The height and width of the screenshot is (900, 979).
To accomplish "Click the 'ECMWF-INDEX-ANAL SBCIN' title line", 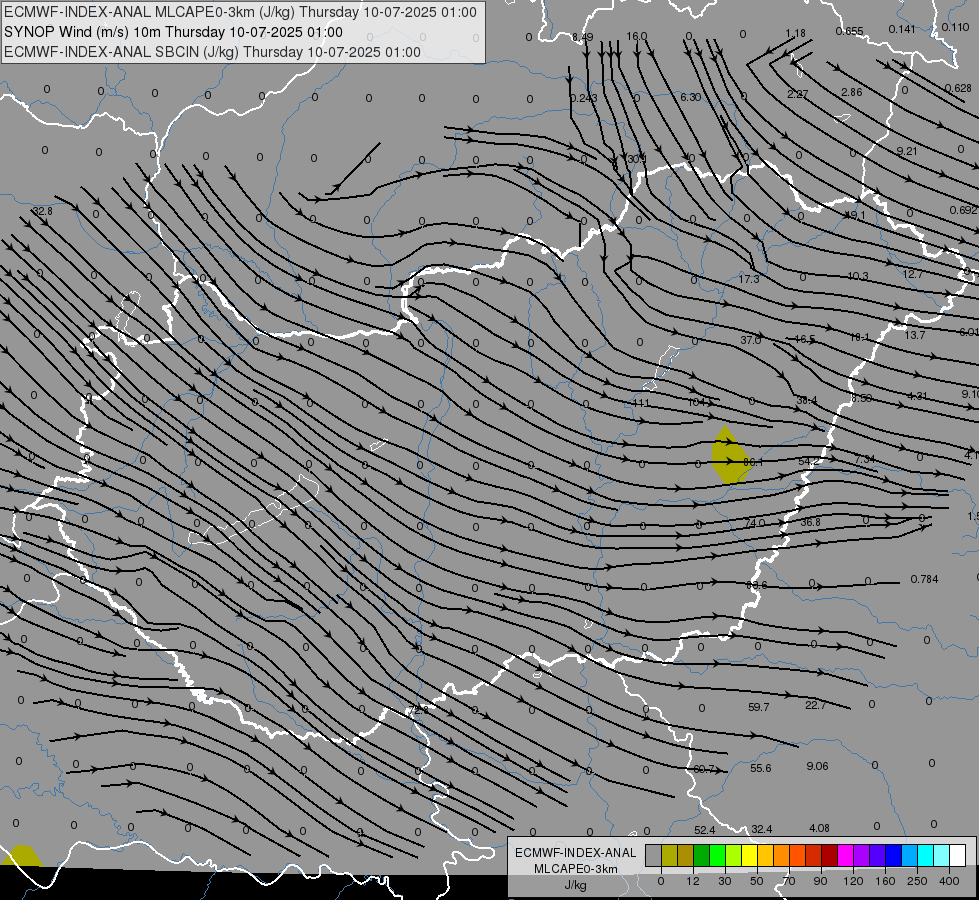I will 212,52.
